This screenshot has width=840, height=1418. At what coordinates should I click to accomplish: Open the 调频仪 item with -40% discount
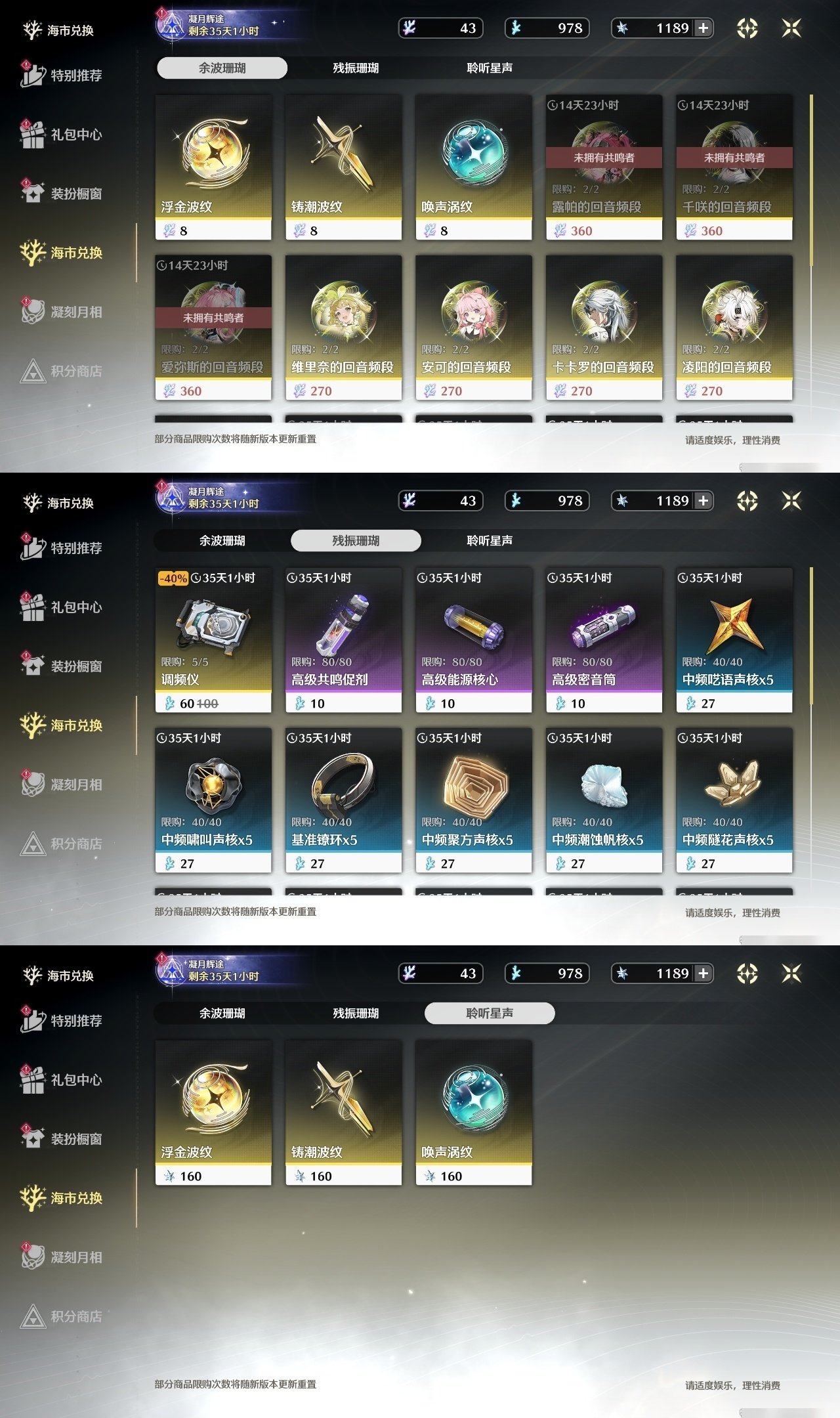point(213,640)
